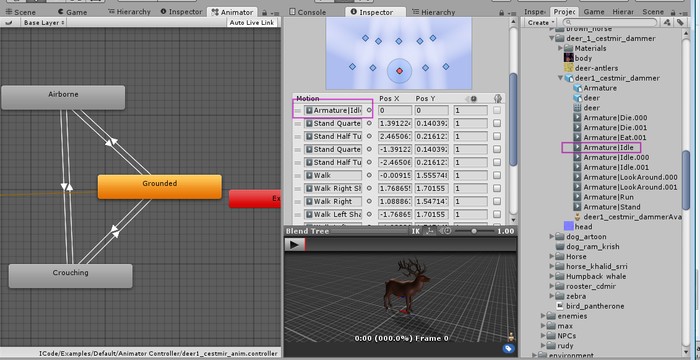
Task: Click object picker circle beside Walk Right motion
Action: click(369, 201)
